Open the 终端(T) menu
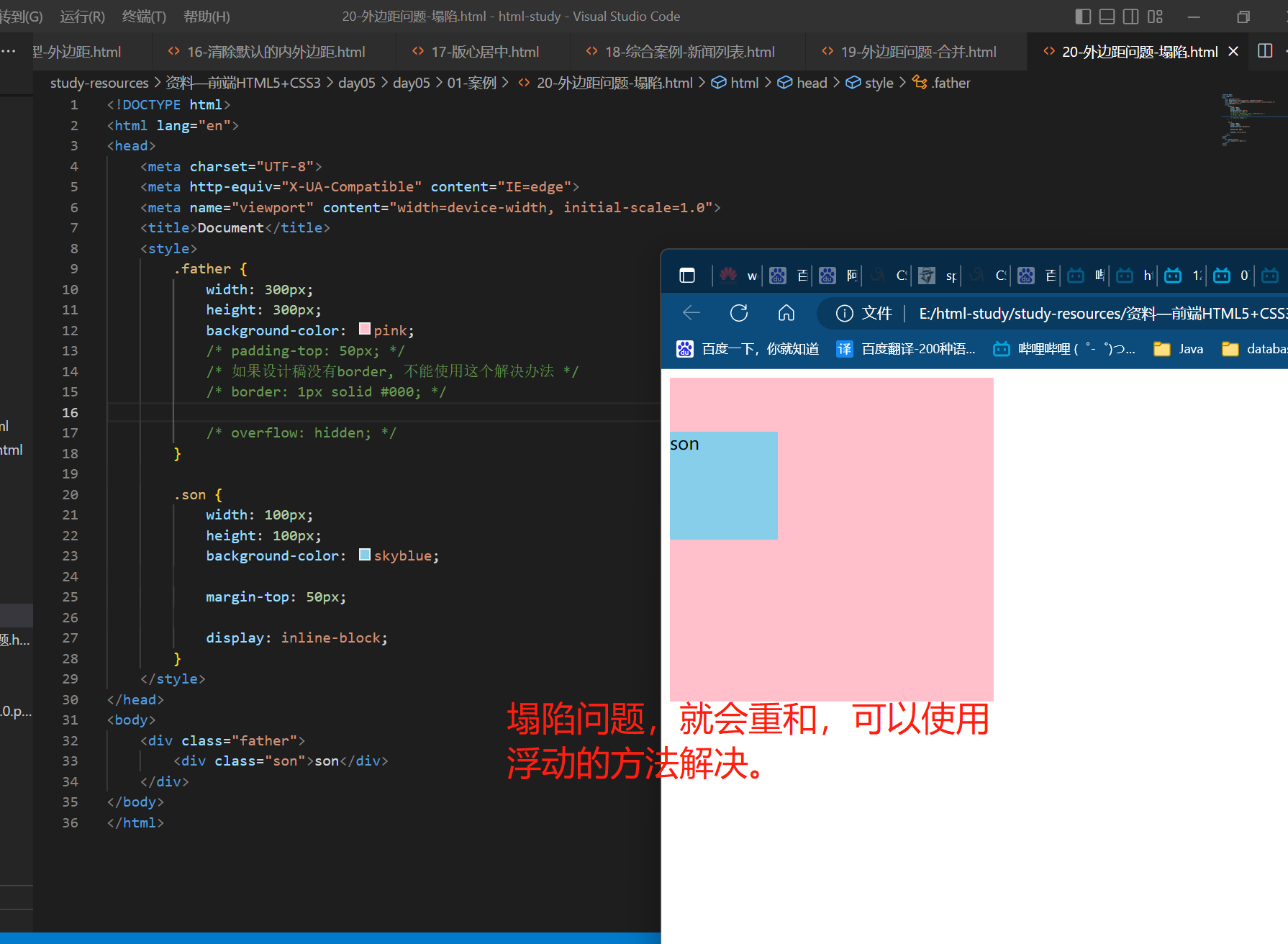Image resolution: width=1288 pixels, height=944 pixels. 144,16
